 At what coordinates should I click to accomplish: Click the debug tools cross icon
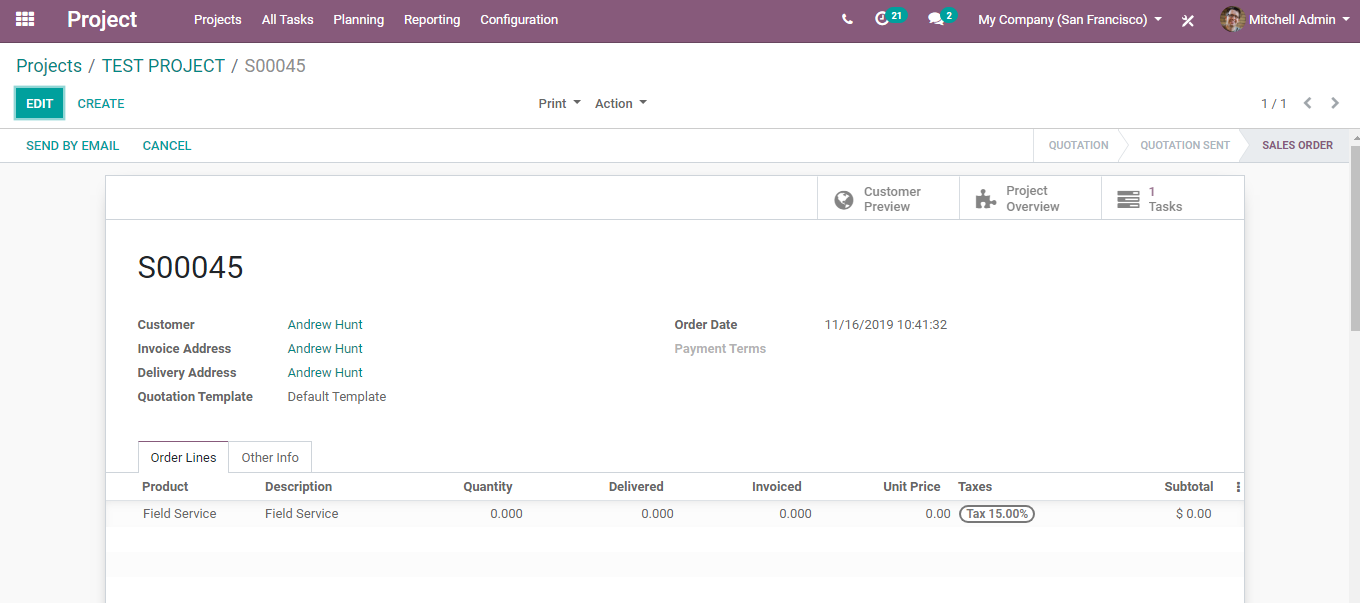(x=1188, y=20)
